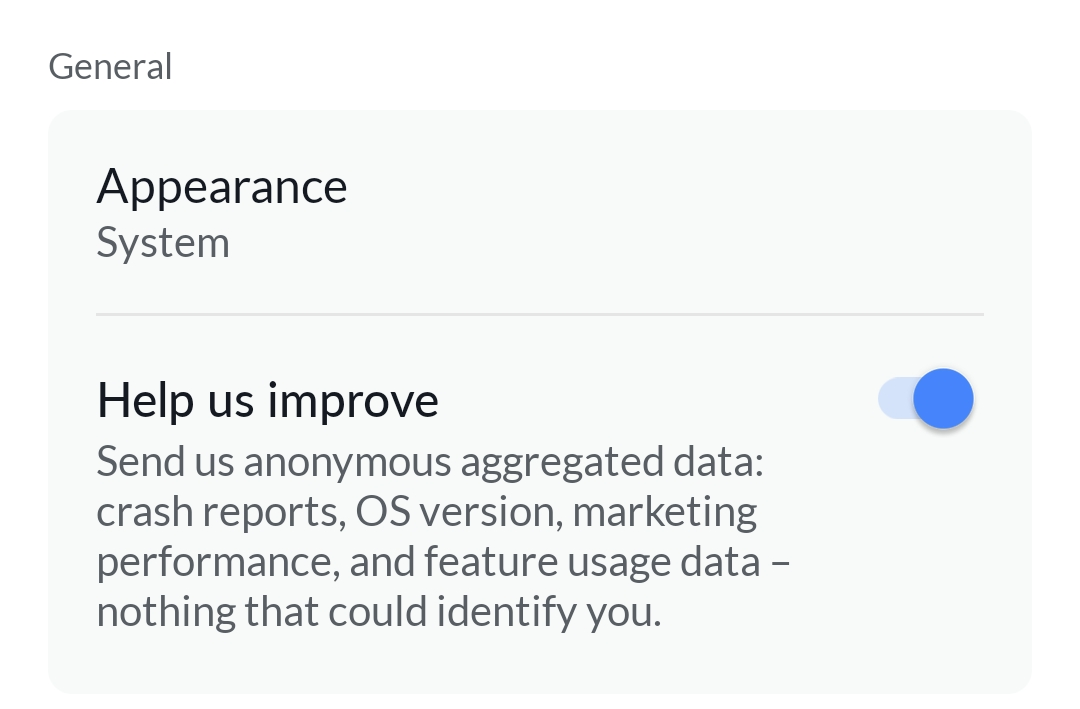This screenshot has width=1080, height=709.
Task: Click the 'Send us anonymous aggregated data' text
Action: tap(430, 462)
